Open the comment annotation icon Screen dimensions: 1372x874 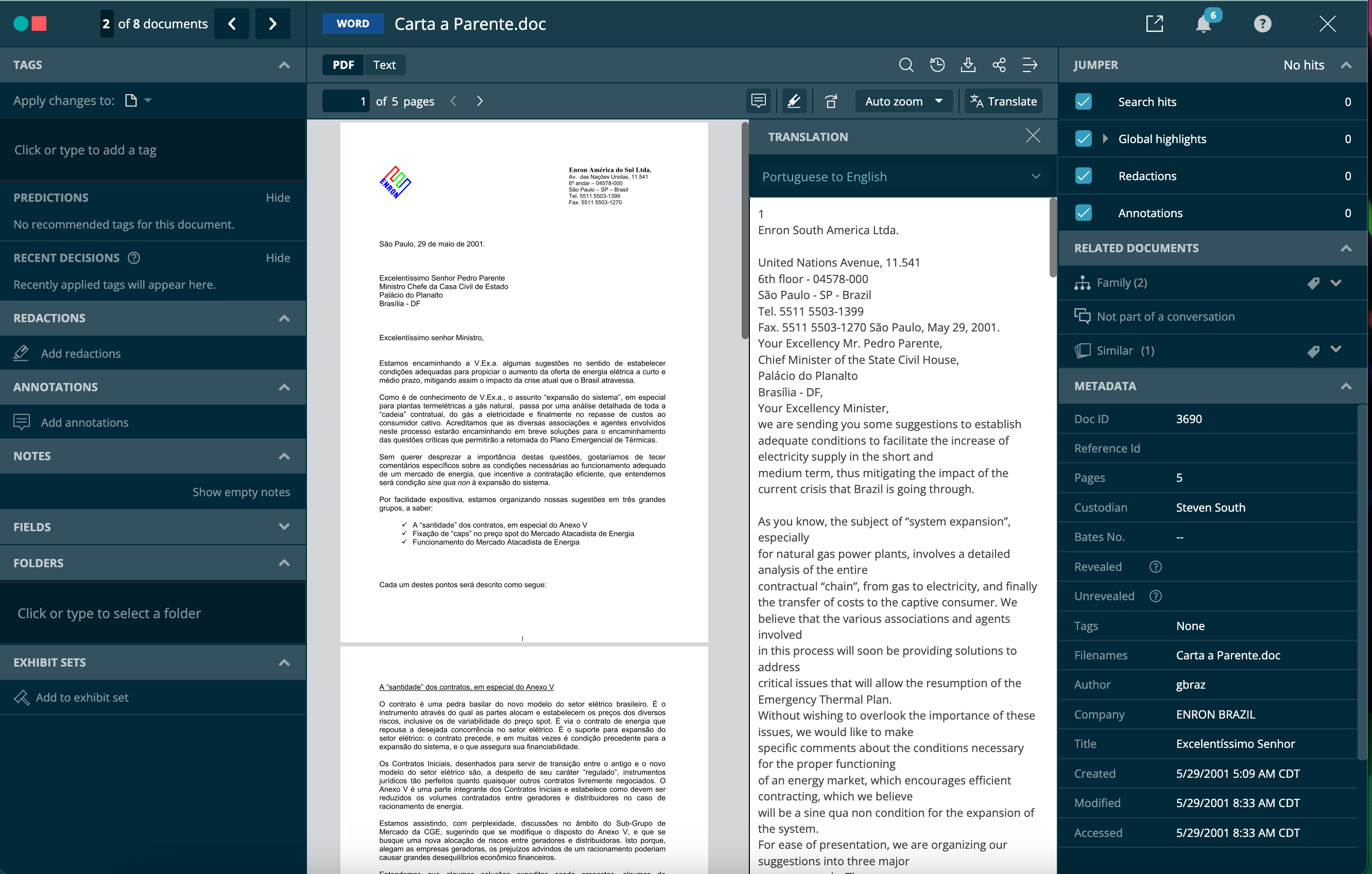pyautogui.click(x=759, y=101)
